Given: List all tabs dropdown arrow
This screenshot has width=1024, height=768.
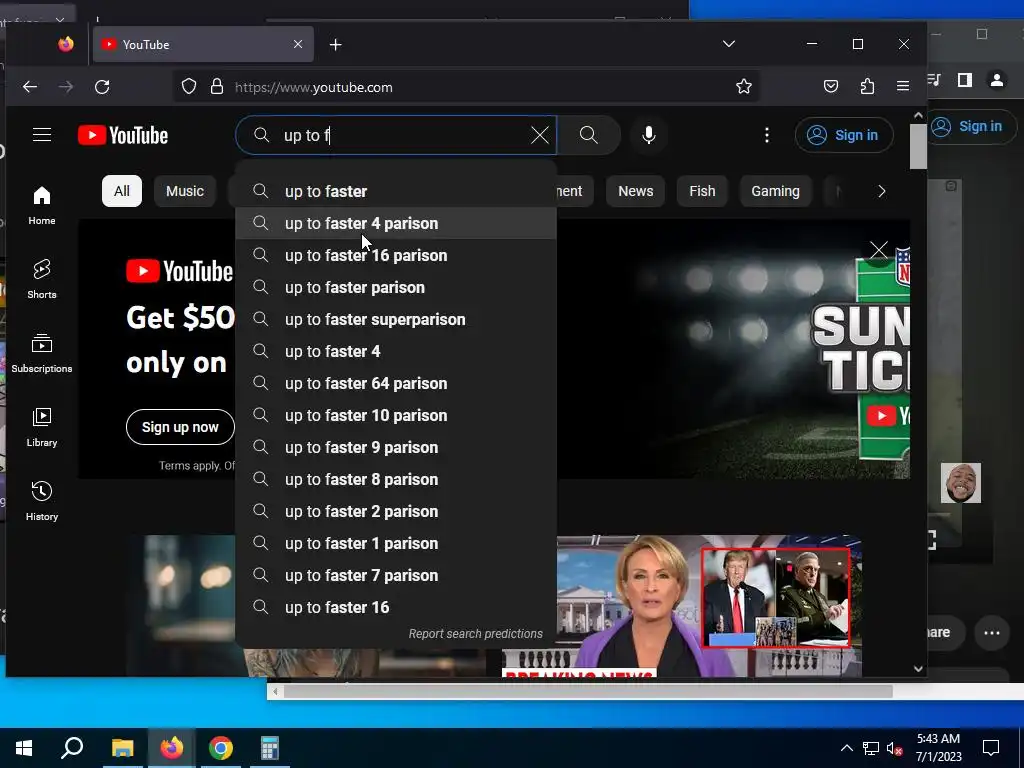Looking at the screenshot, I should coord(729,44).
